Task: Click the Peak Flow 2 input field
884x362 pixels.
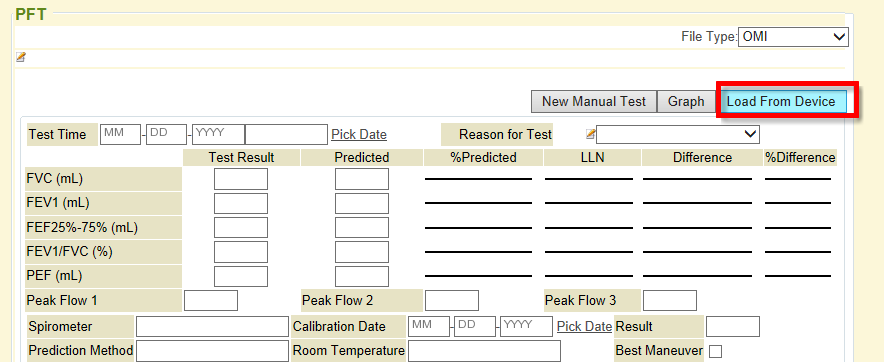Action: tap(452, 301)
